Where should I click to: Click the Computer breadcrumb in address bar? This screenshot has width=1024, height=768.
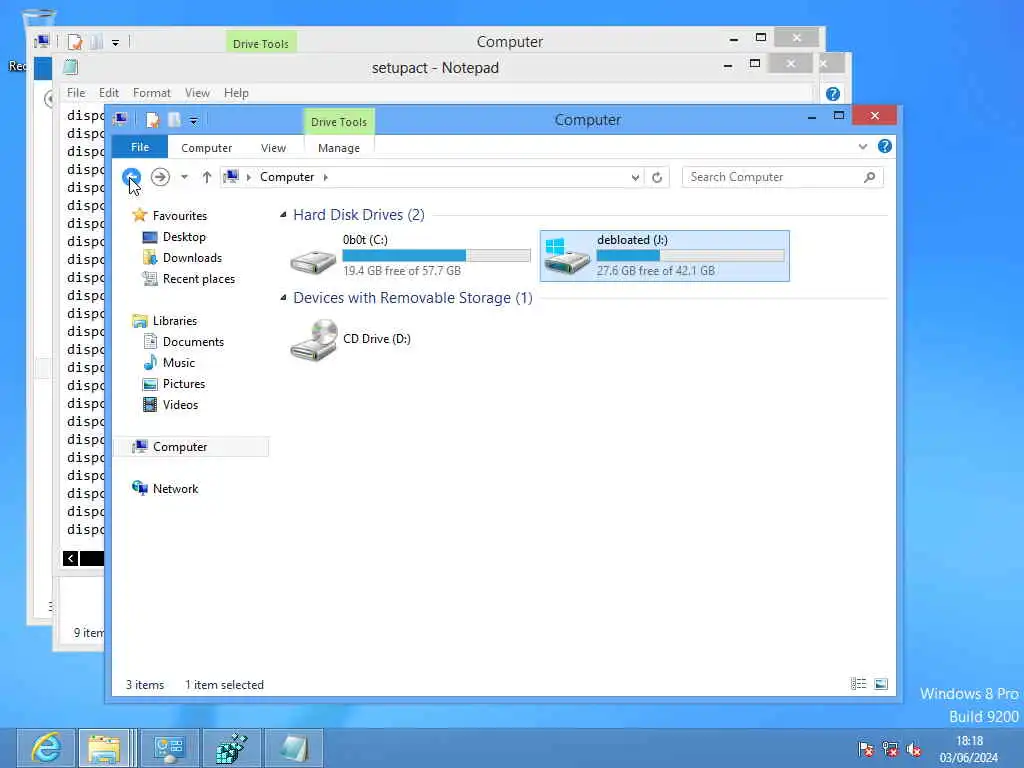coord(287,177)
